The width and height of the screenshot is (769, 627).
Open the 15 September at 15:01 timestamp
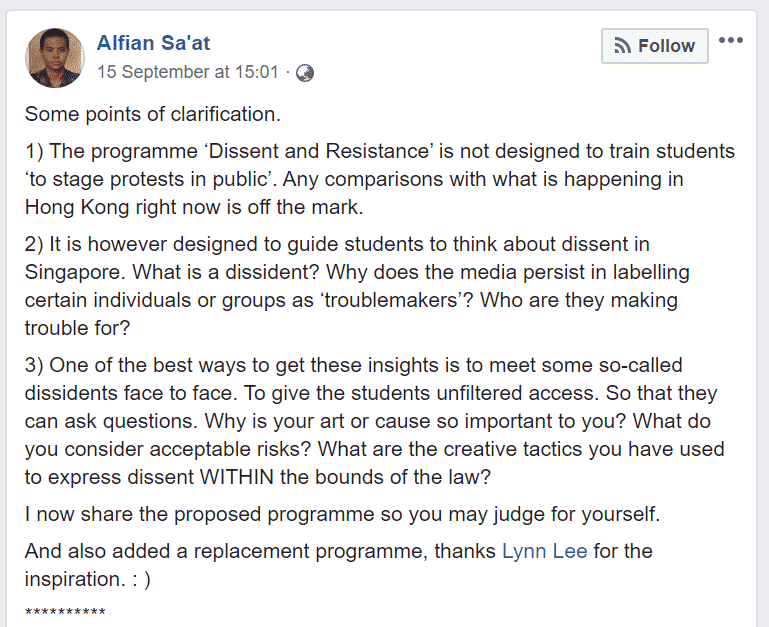click(x=187, y=72)
